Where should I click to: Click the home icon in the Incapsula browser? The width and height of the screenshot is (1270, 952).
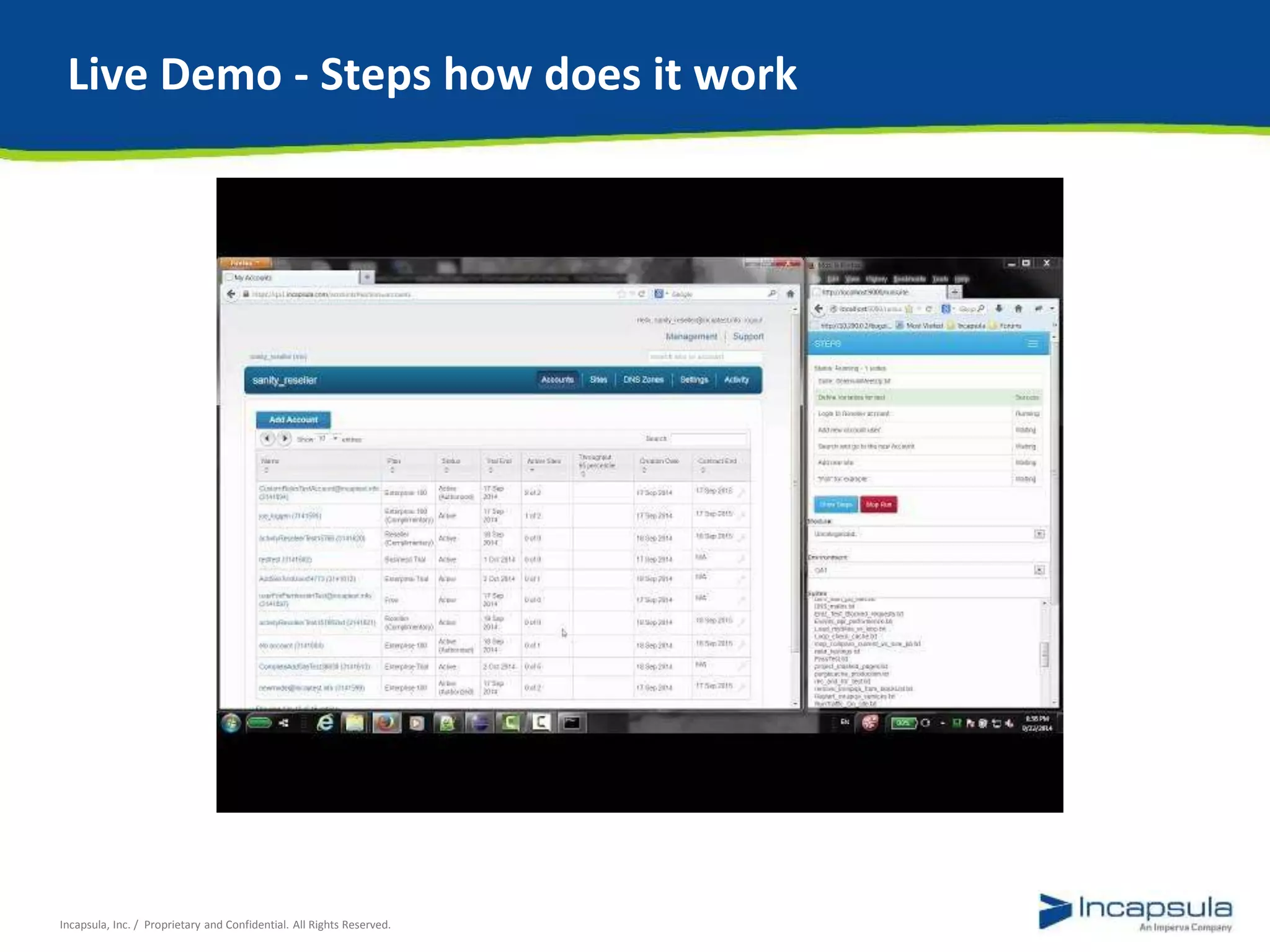[x=790, y=294]
